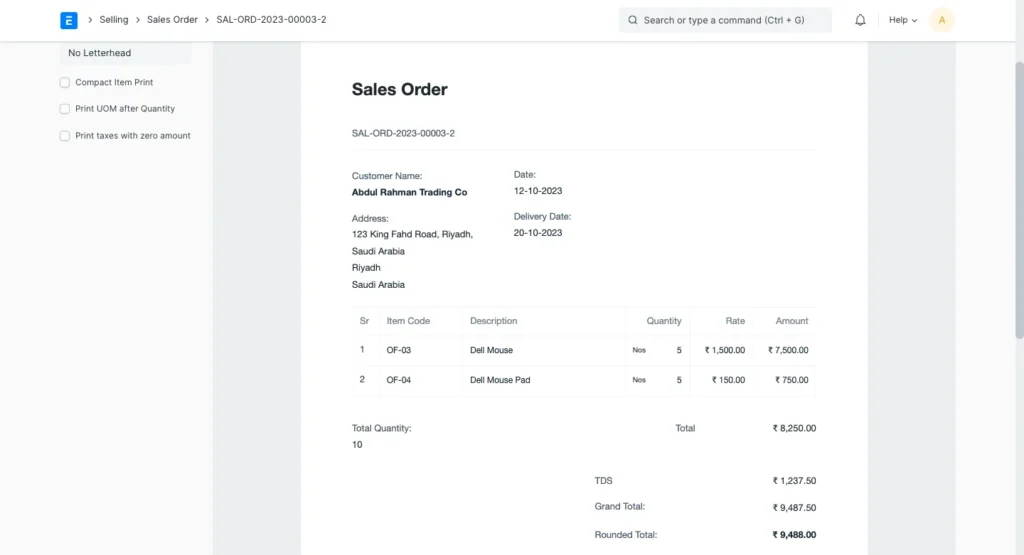Click the chevron before Sales Order breadcrumb
The height and width of the screenshot is (555, 1024).
coord(138,20)
